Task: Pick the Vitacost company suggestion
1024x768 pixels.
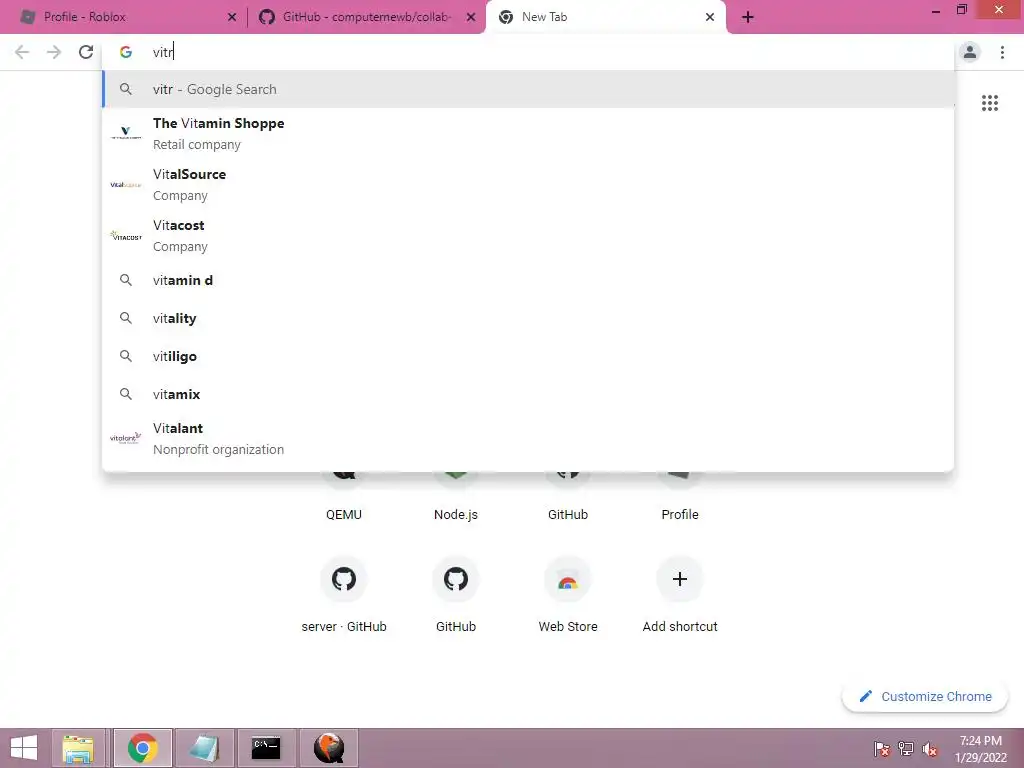Action: click(x=528, y=236)
